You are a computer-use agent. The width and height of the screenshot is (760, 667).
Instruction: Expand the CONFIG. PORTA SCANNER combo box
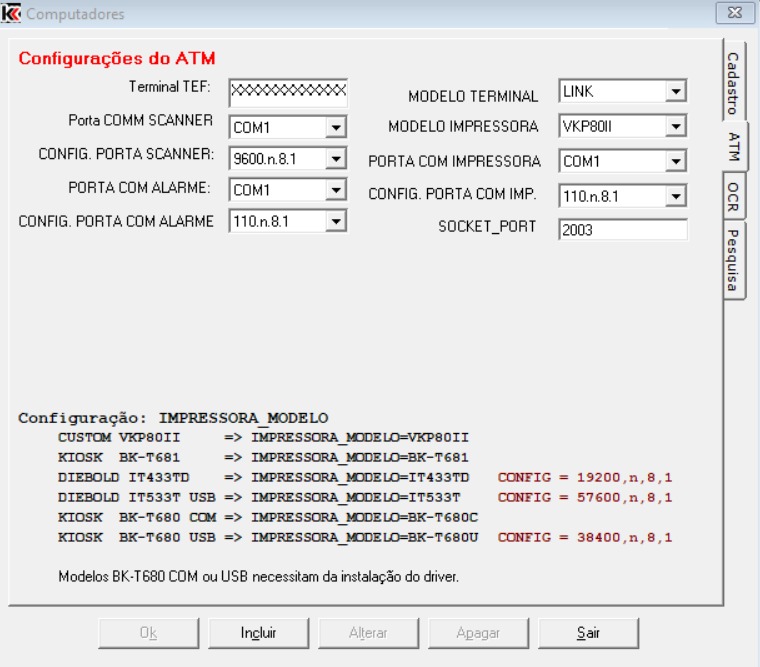(x=336, y=158)
